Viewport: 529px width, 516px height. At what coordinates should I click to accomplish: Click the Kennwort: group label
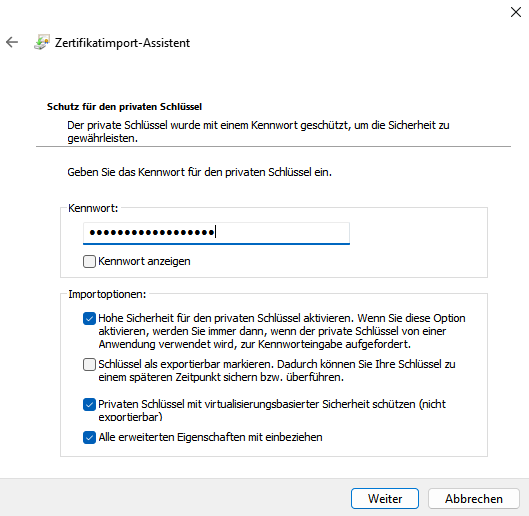[x=93, y=208]
